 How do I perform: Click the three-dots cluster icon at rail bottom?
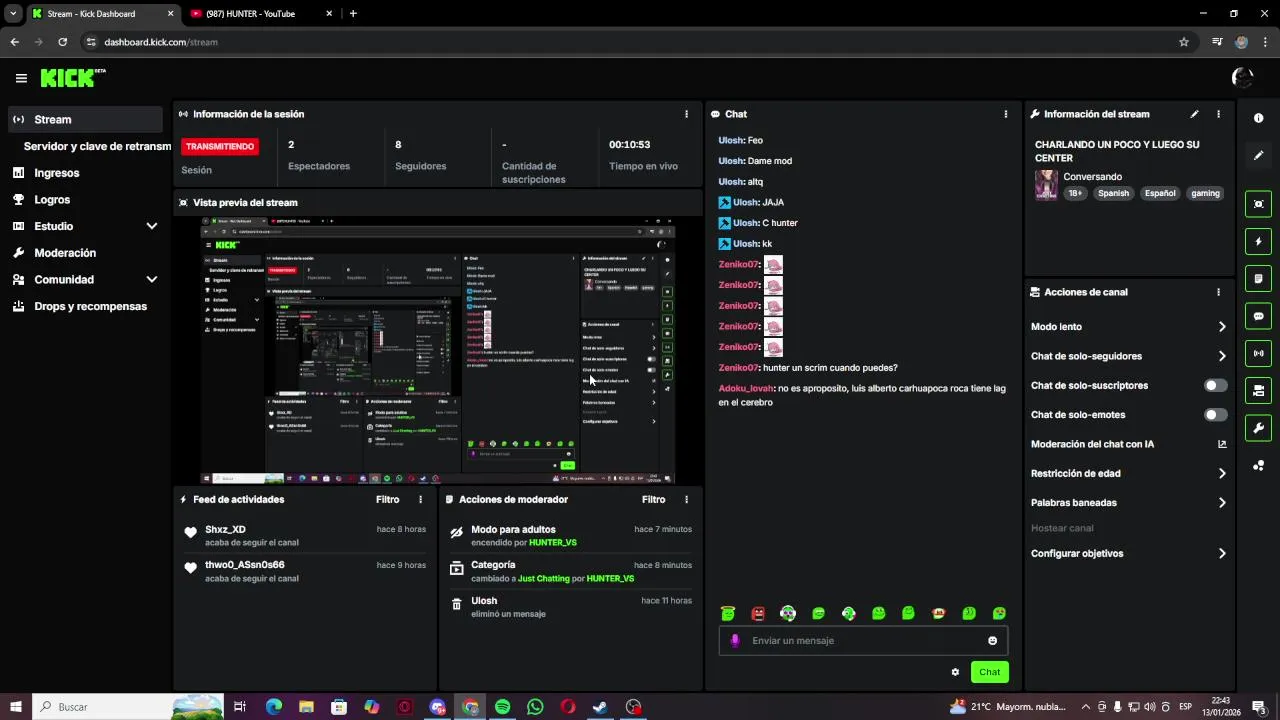(x=1258, y=466)
